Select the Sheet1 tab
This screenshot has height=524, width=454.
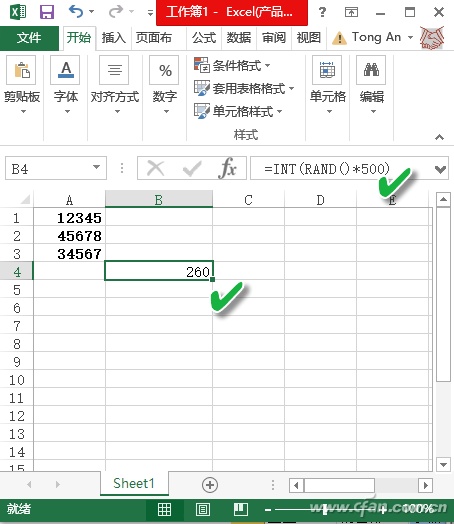click(134, 483)
